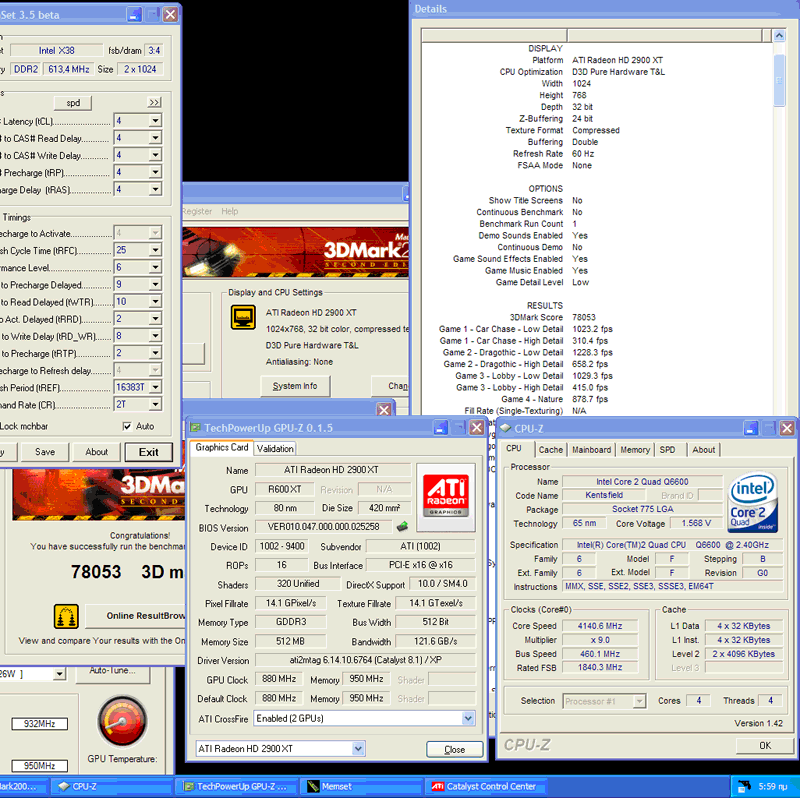Click the scroll-up arrow in the Details window
Viewport: 800px width, 798px height.
pos(779,35)
